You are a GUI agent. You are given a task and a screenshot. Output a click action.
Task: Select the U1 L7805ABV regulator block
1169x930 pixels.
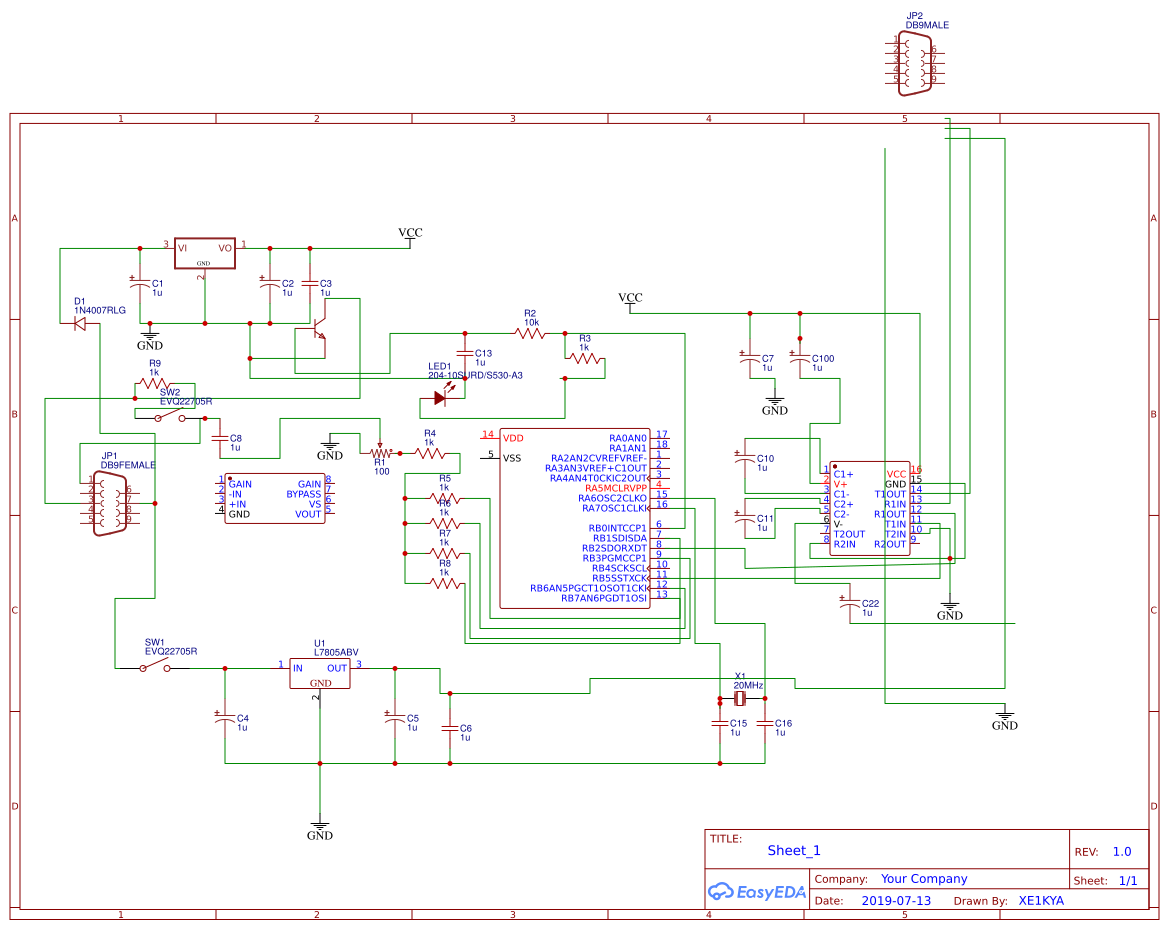tap(320, 673)
